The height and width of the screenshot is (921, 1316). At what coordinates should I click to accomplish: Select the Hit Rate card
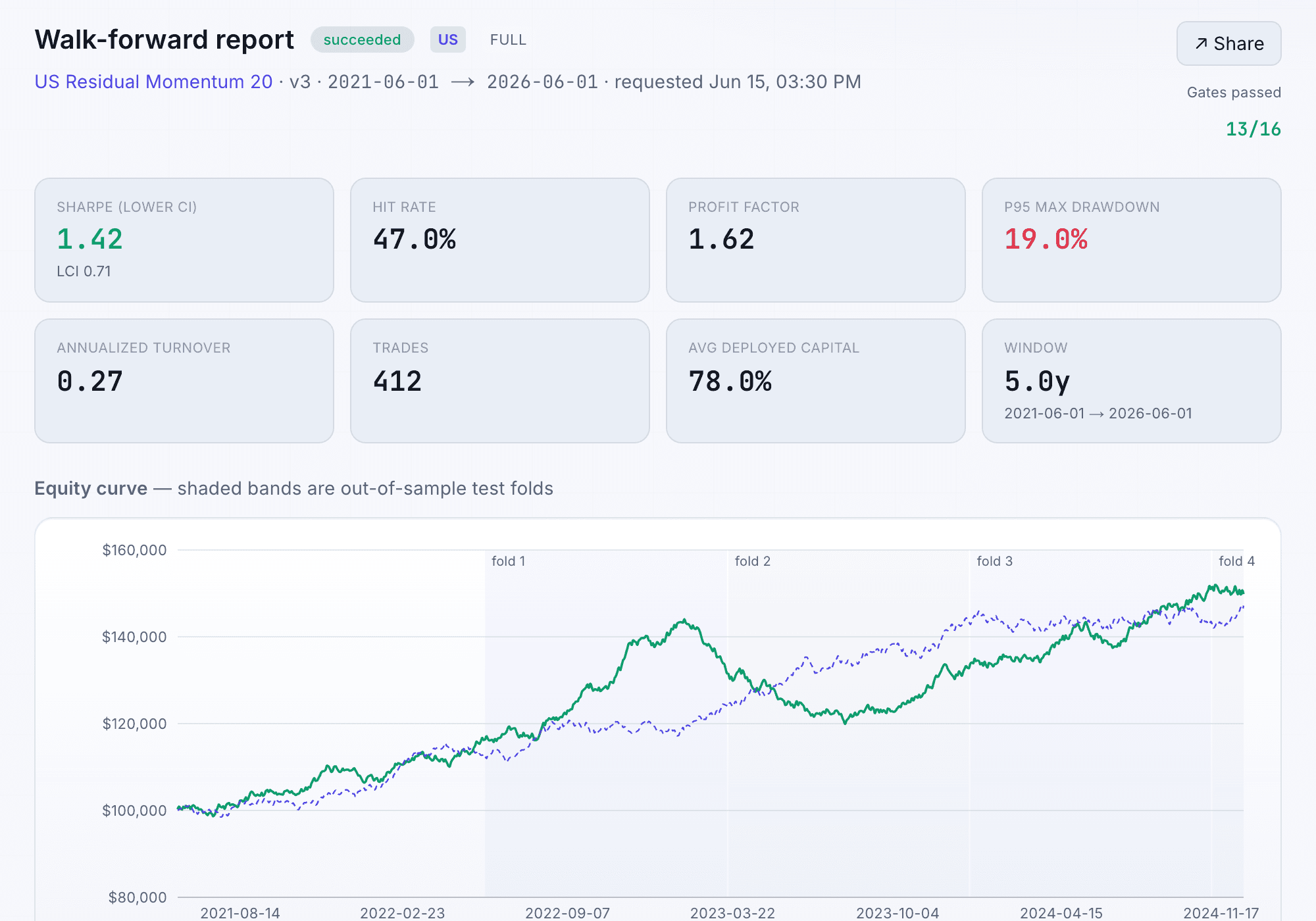(x=500, y=240)
